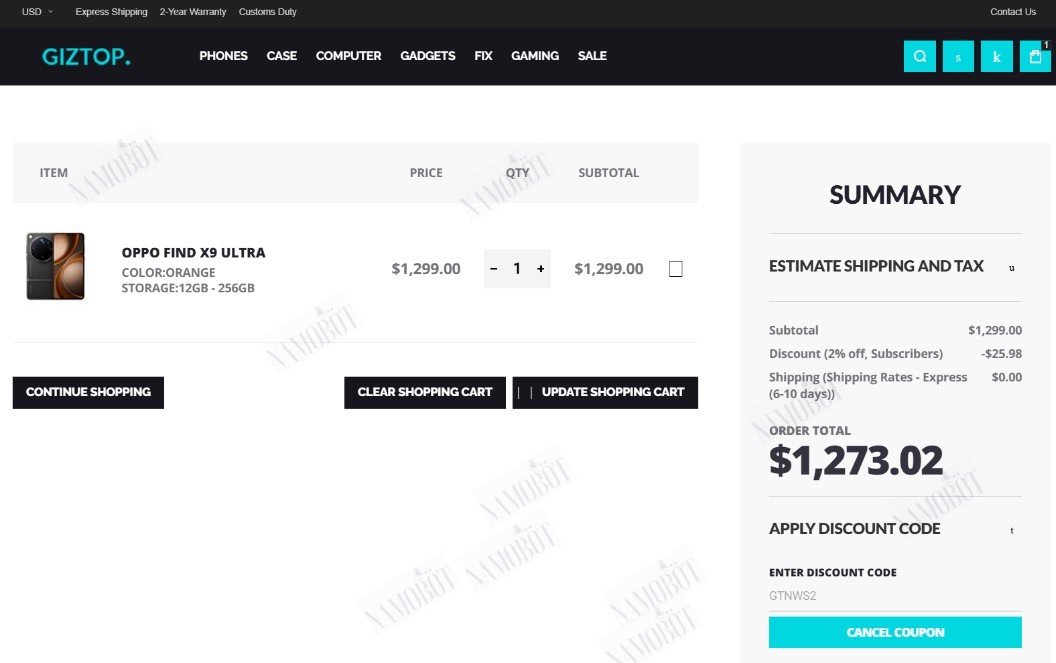The width and height of the screenshot is (1056, 663).
Task: Click the "s" icon button in header
Action: [x=958, y=57]
